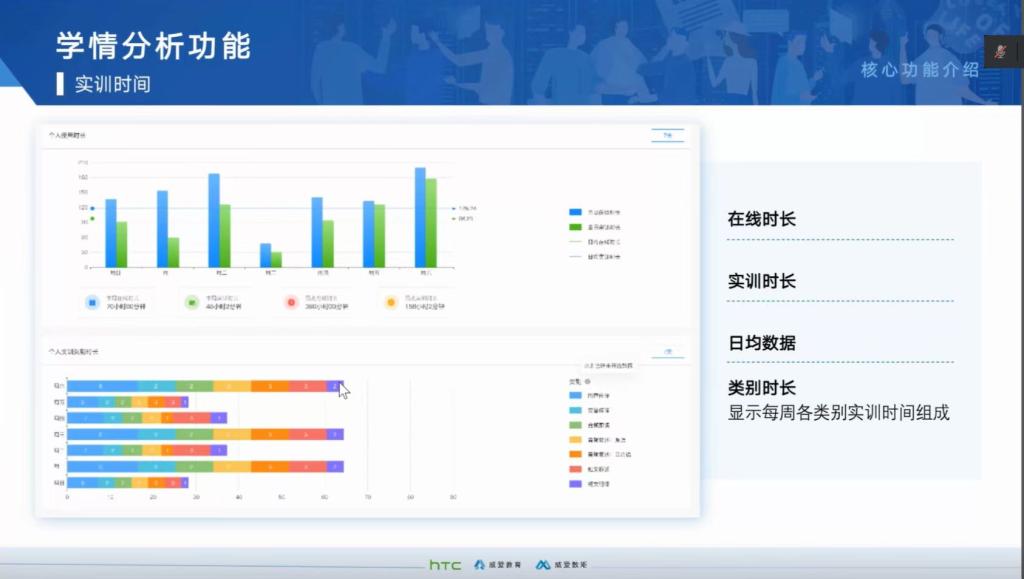The width and height of the screenshot is (1024, 579).
Task: Click the 类别时长 feature heading
Action: (x=761, y=388)
